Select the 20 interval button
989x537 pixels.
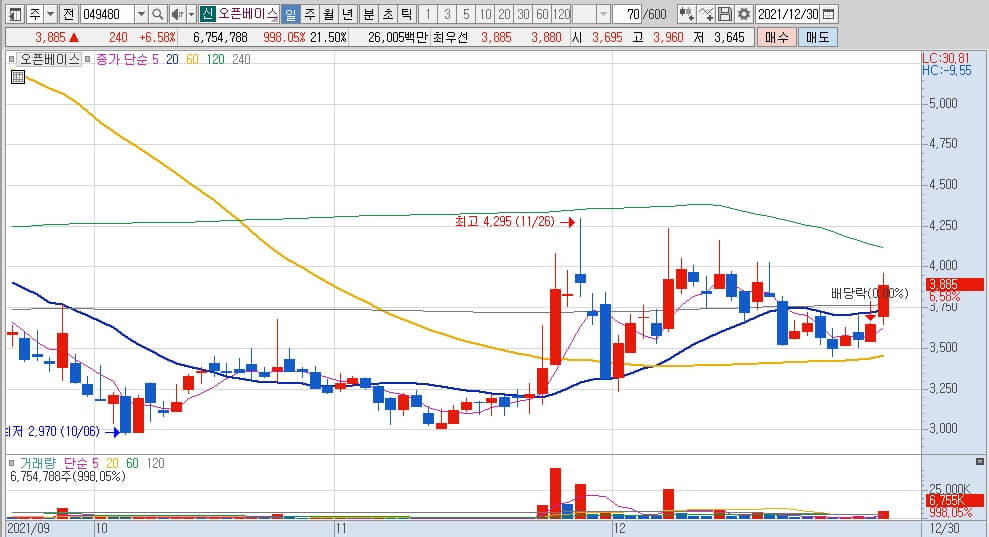(x=504, y=14)
